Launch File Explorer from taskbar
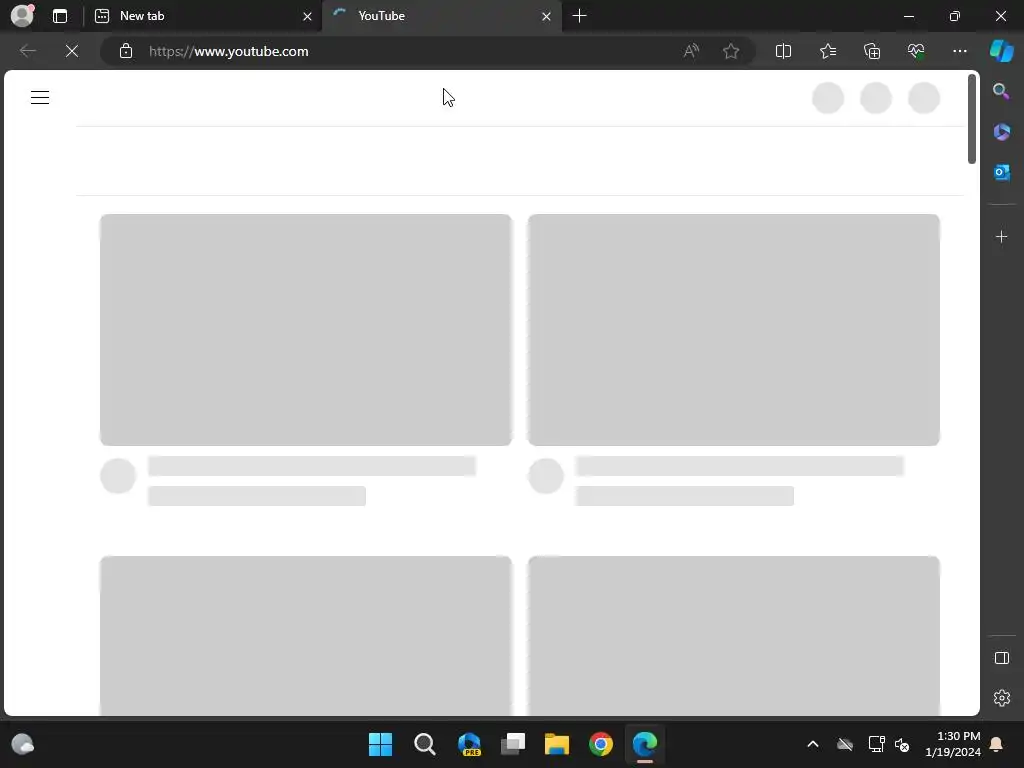Image resolution: width=1024 pixels, height=768 pixels. [x=556, y=744]
